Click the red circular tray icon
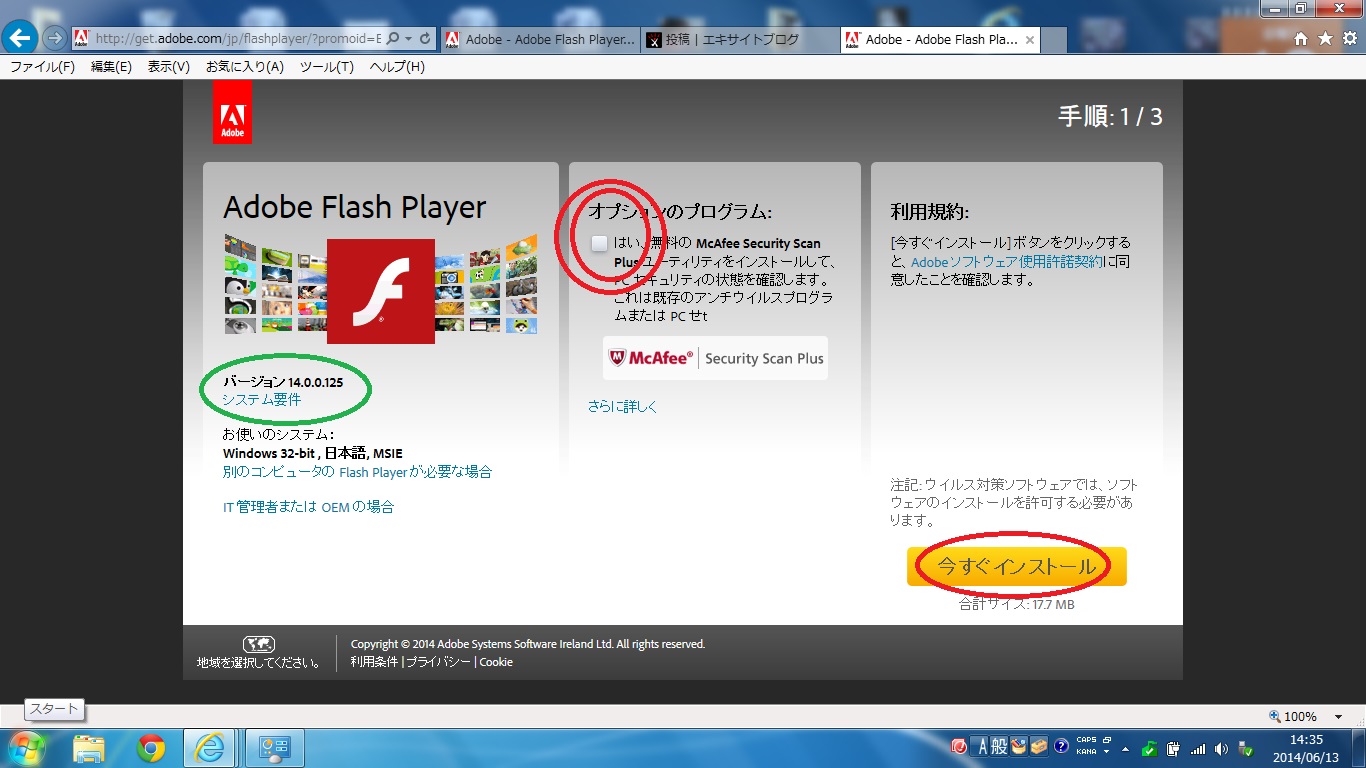The width and height of the screenshot is (1366, 768). point(958,746)
